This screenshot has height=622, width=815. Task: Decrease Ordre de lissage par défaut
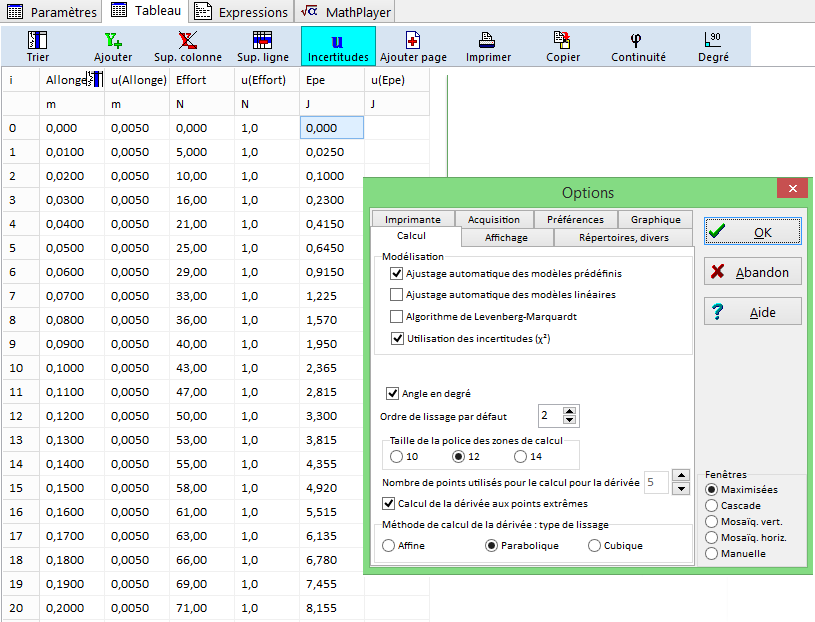coord(570,420)
